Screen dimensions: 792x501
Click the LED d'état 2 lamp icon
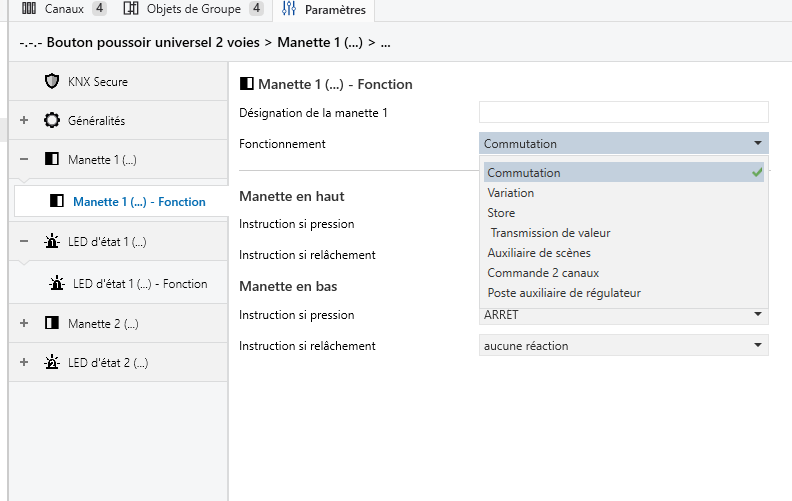52,362
